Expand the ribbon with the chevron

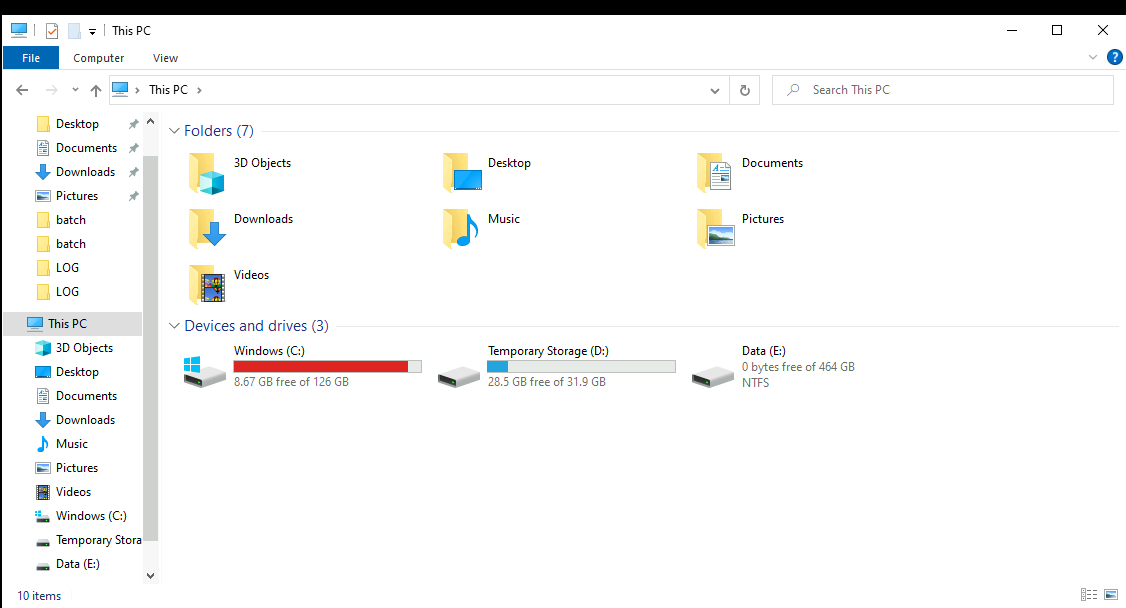pos(1093,57)
